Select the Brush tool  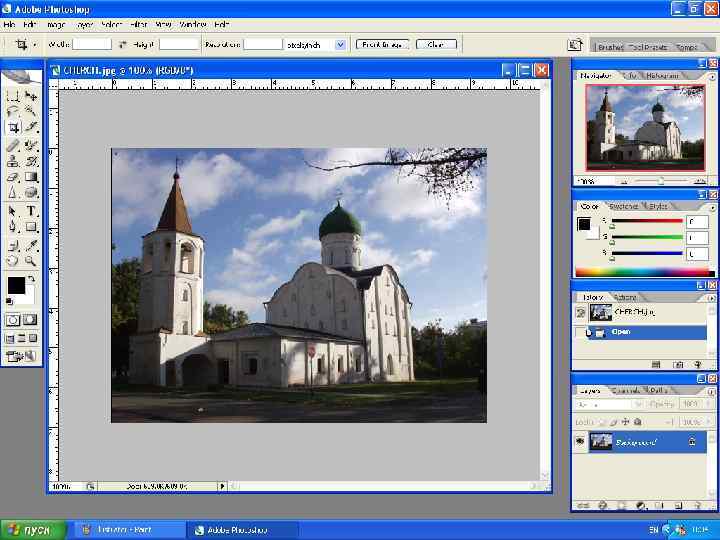[31, 146]
